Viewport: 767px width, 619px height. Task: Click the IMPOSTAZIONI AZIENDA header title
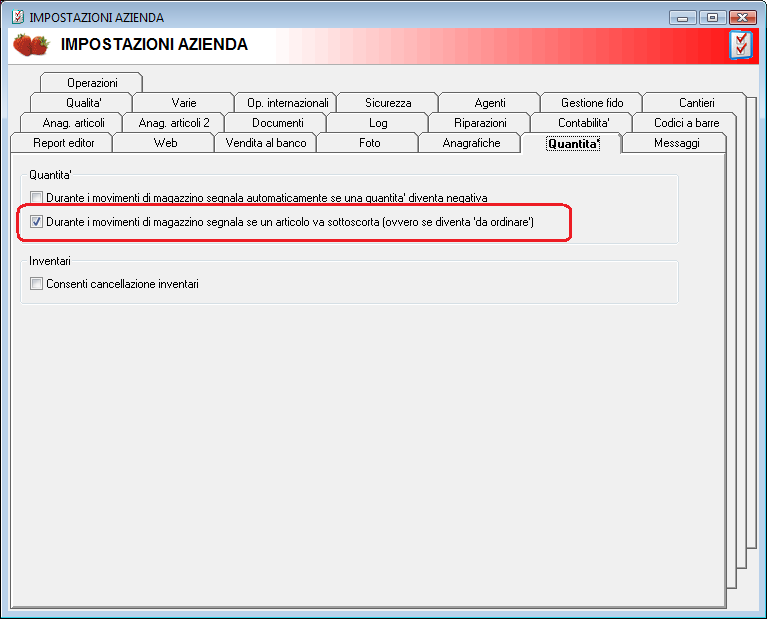[154, 45]
